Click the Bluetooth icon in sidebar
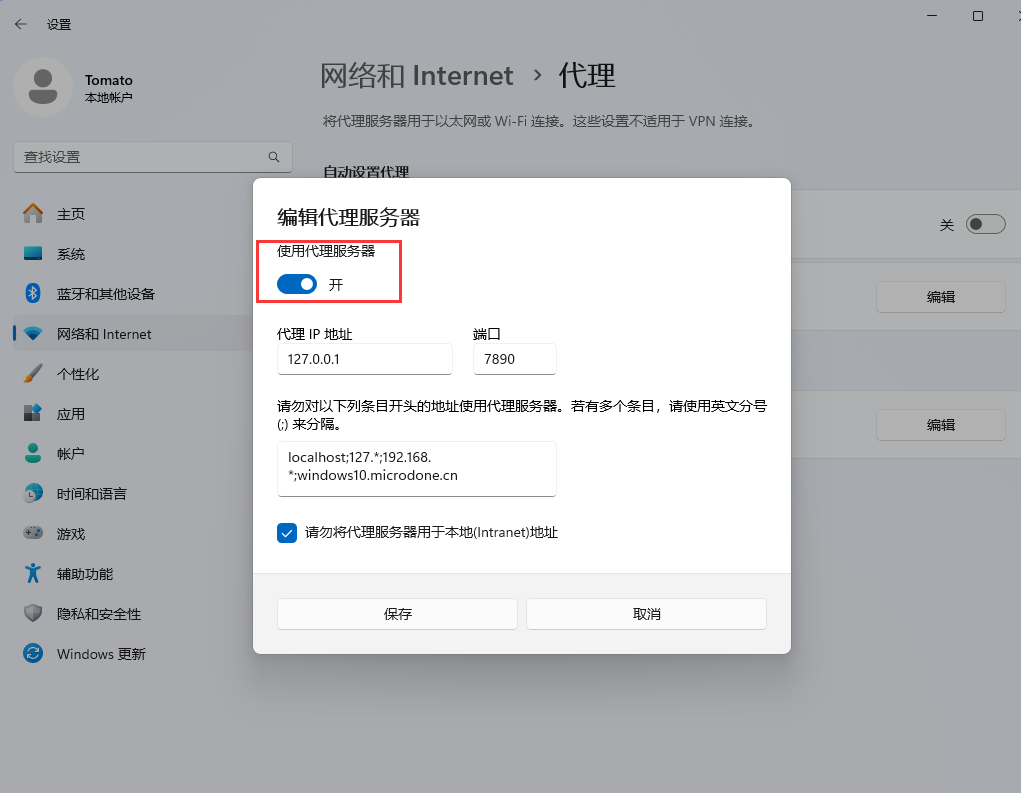The image size is (1021, 793). click(33, 294)
